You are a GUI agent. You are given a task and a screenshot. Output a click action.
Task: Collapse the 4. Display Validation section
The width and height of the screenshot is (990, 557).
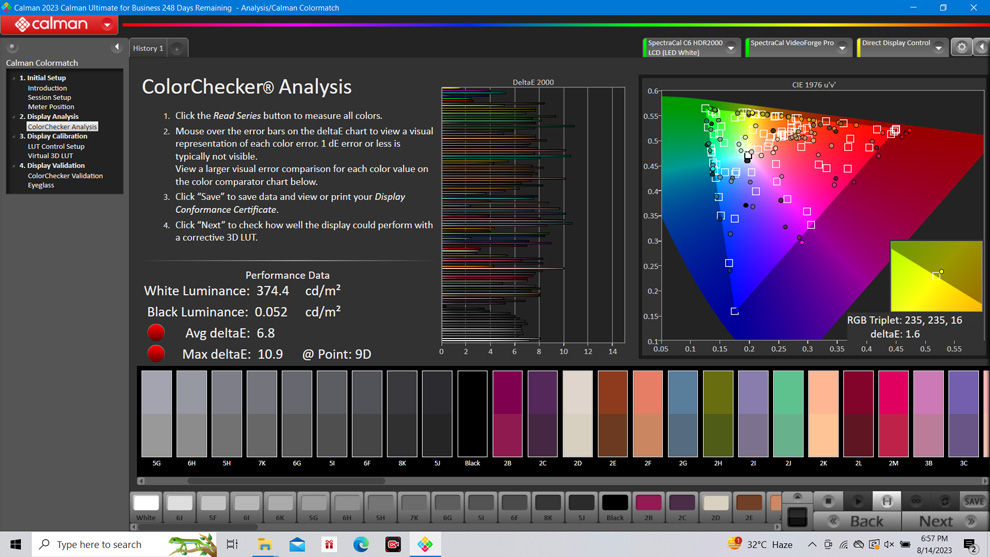(x=14, y=165)
